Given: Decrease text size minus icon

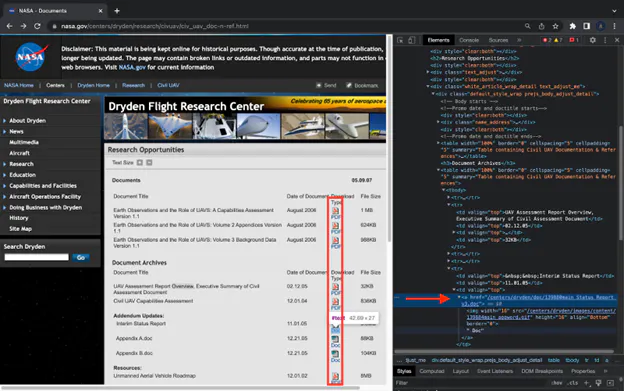Looking at the screenshot, I should pos(149,162).
